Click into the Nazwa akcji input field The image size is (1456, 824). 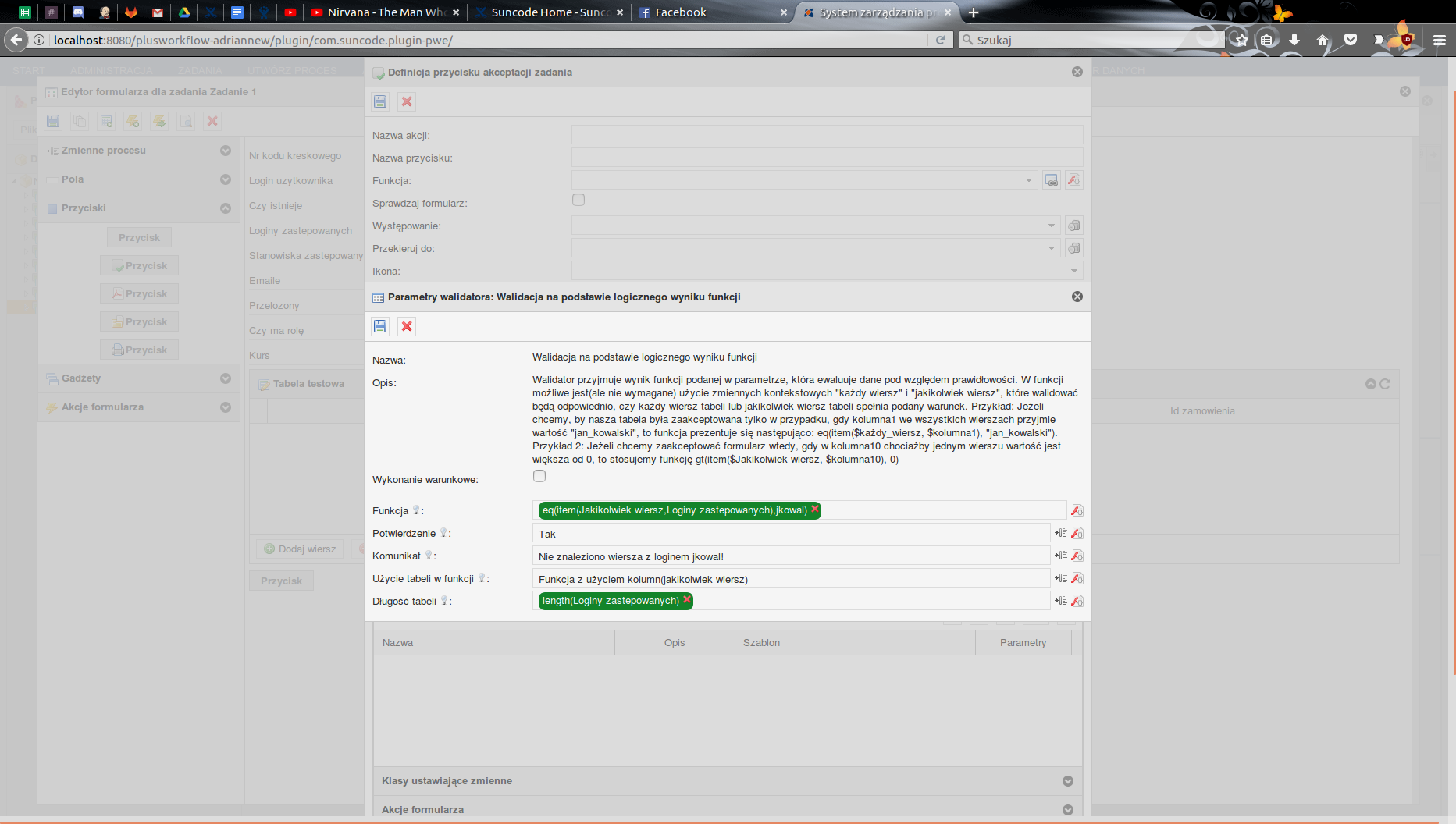coord(827,135)
